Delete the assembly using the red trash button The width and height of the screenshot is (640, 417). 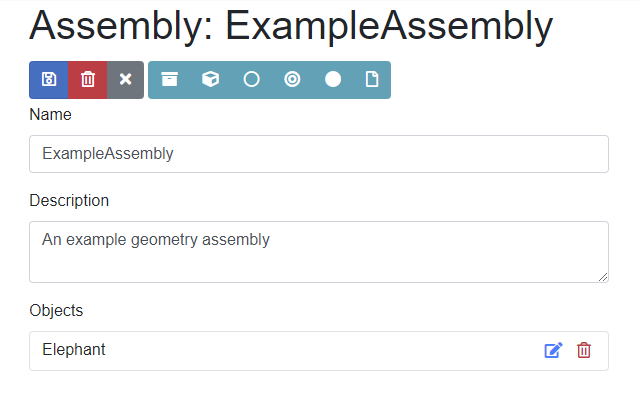pyautogui.click(x=88, y=80)
